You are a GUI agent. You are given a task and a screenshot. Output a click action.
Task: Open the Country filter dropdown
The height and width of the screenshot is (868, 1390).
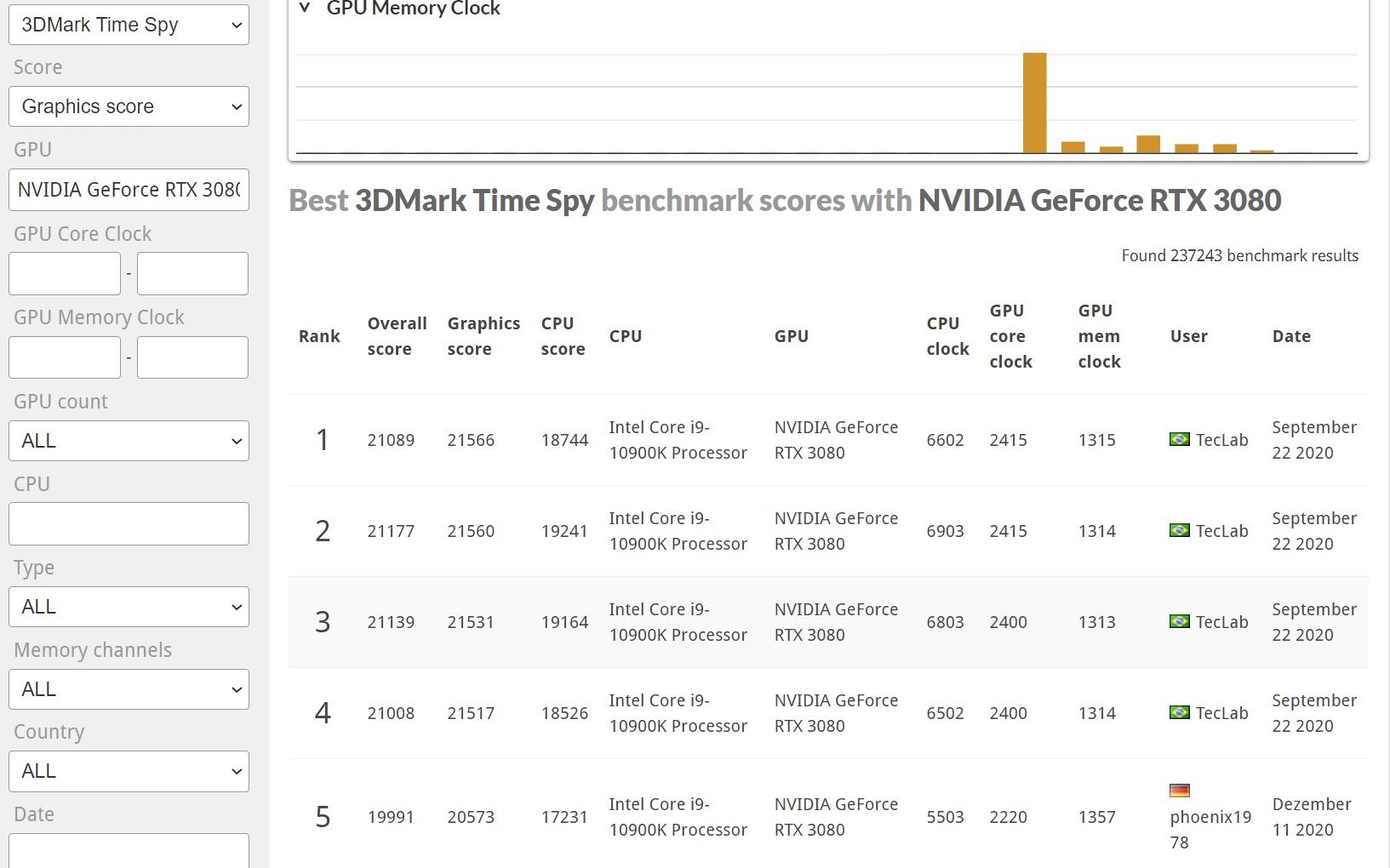click(129, 771)
